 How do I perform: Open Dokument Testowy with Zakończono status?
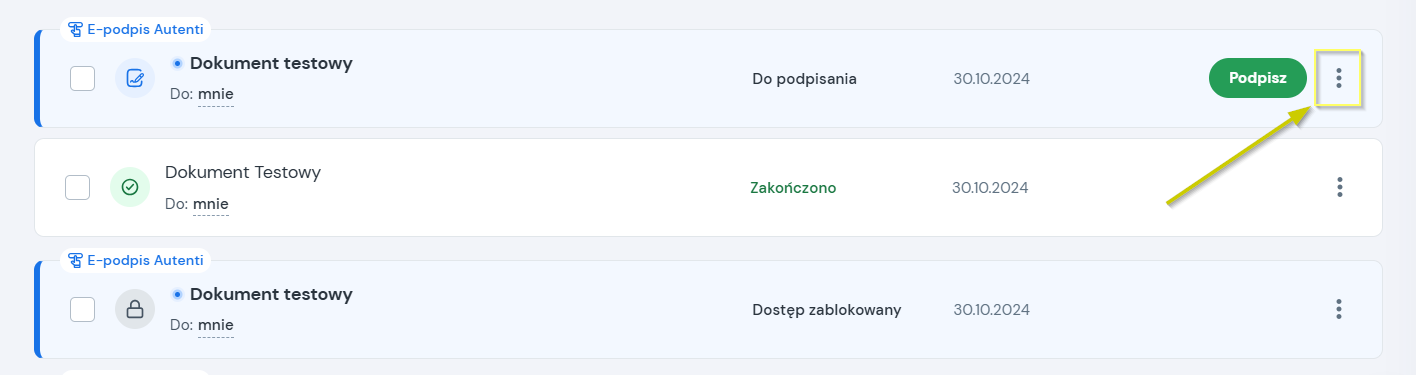(x=243, y=172)
